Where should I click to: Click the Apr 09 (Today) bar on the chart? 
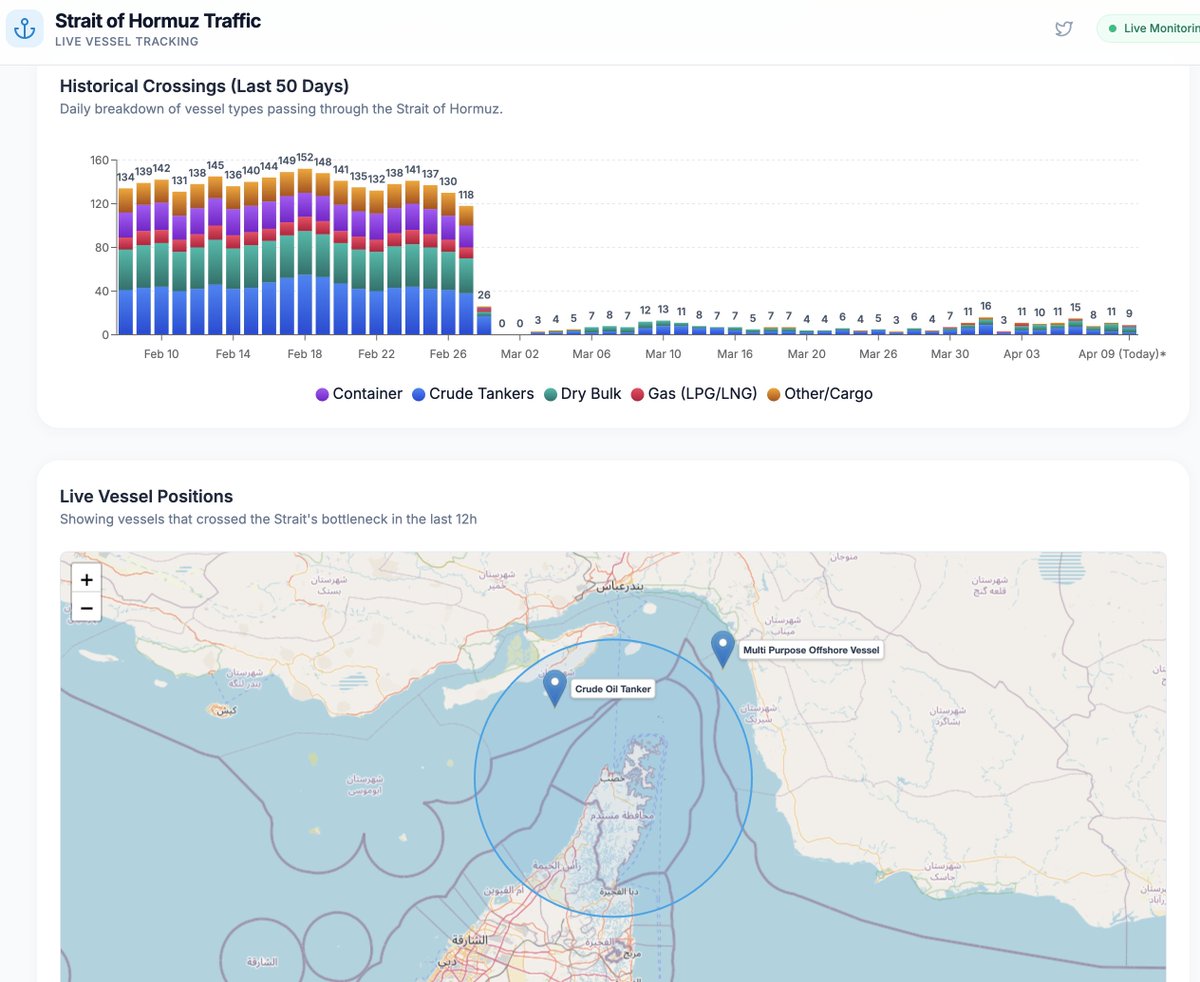tap(1128, 326)
